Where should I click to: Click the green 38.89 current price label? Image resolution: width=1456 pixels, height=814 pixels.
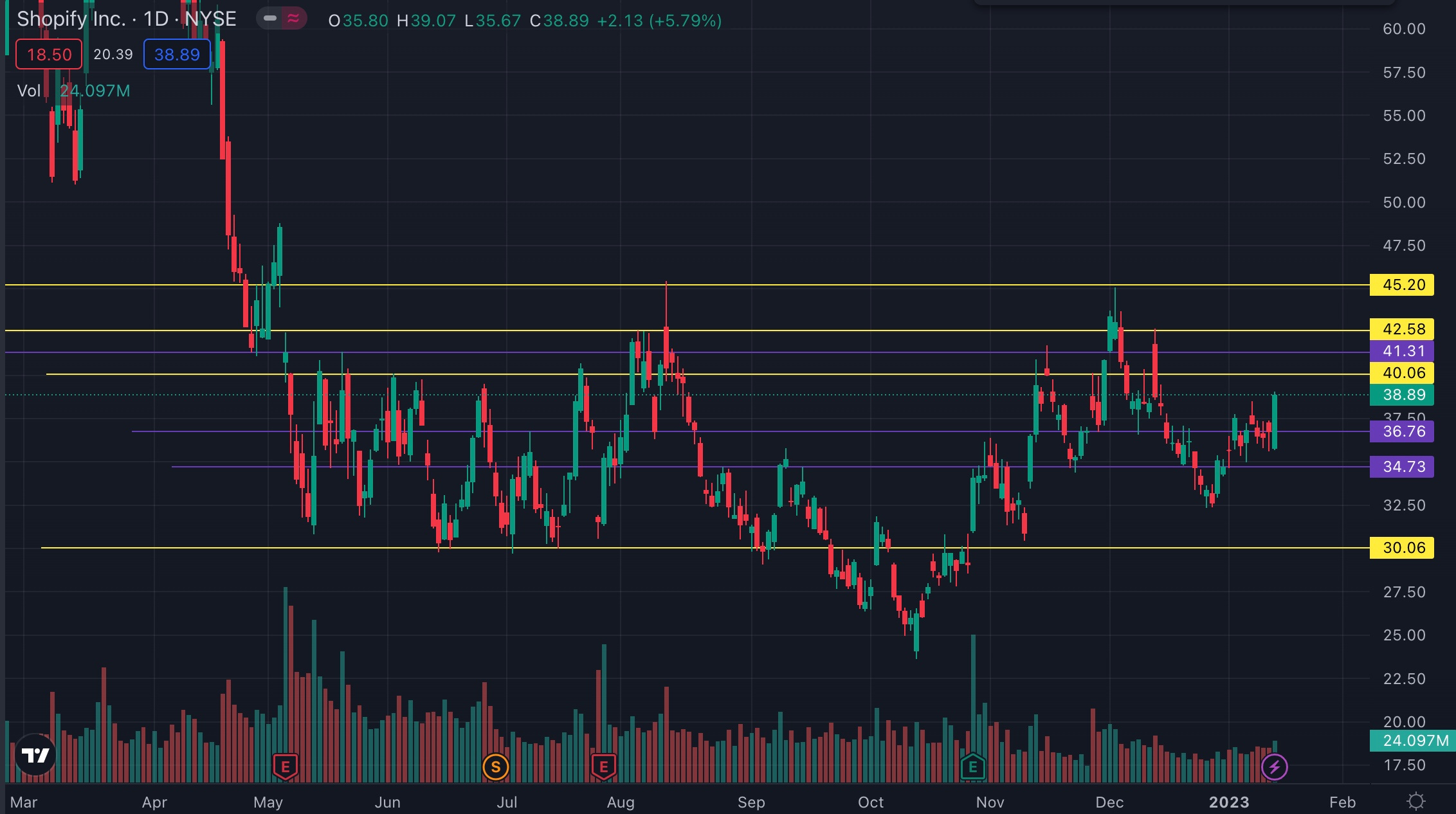1402,395
